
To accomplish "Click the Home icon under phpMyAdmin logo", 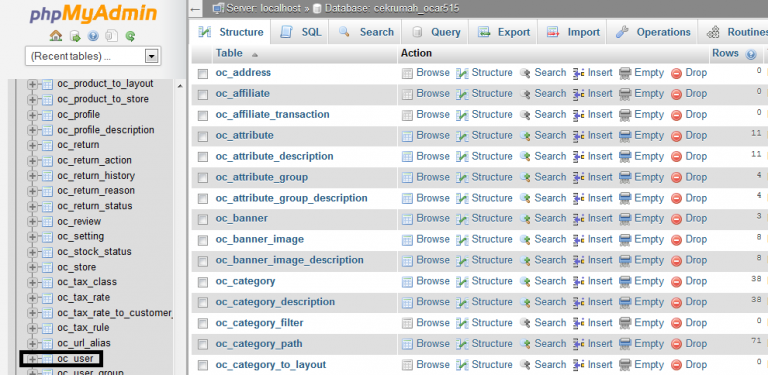I will (x=56, y=36).
